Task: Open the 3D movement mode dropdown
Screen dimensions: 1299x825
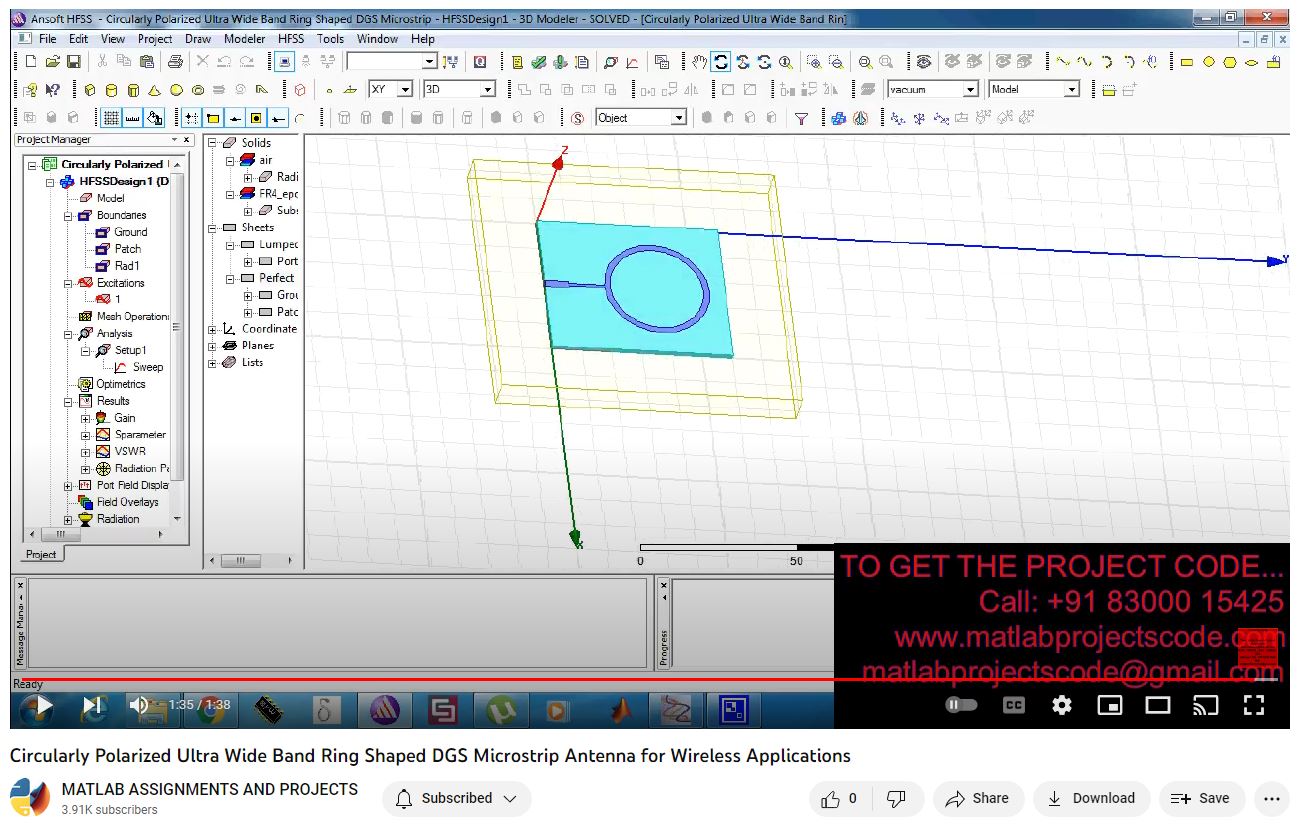Action: tap(488, 90)
